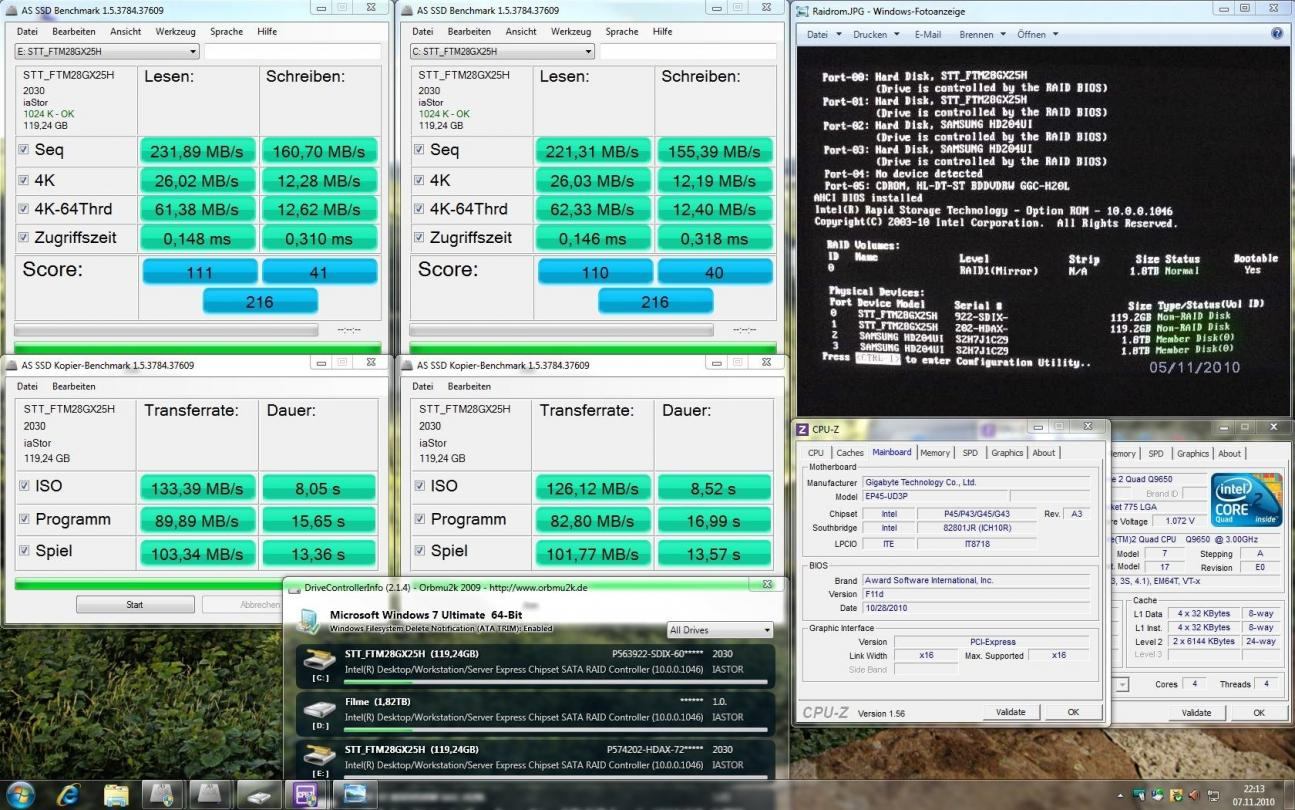Viewport: 1295px width, 810px height.
Task: Uncheck 4K-64Thrd in the E: benchmark window
Action: [24, 209]
